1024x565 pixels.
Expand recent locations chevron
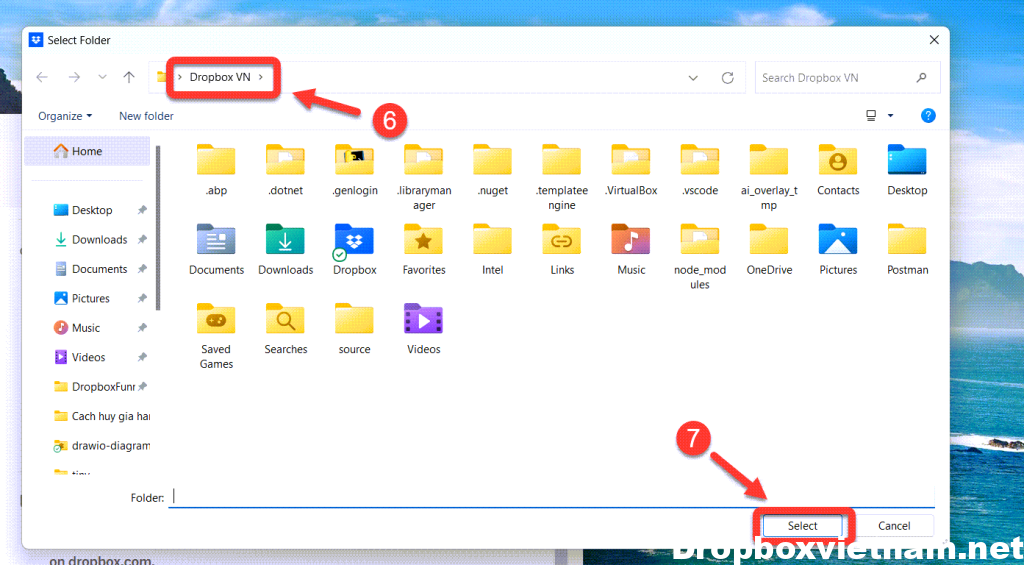pos(102,78)
